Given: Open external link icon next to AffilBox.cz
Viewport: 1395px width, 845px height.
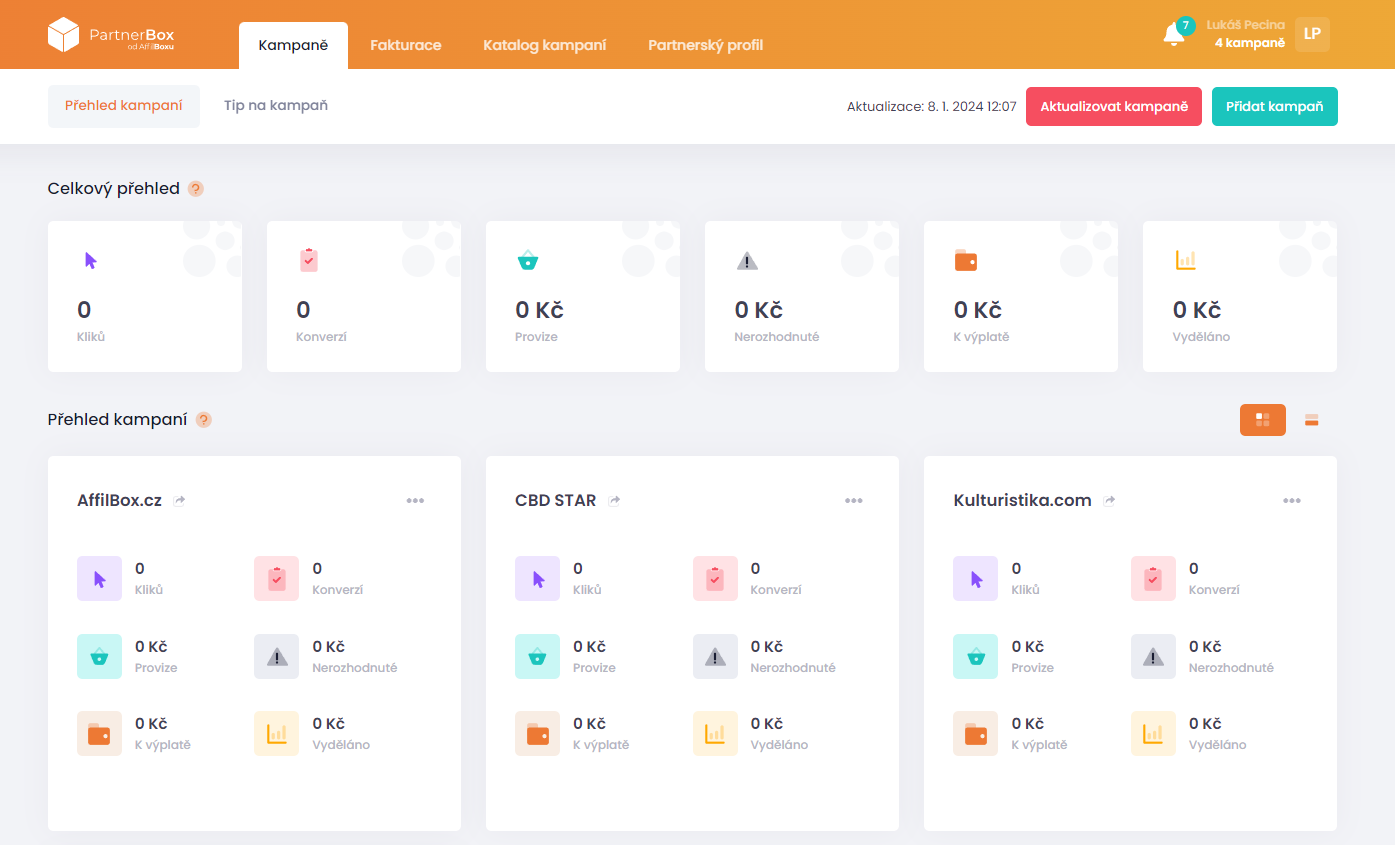Looking at the screenshot, I should point(179,501).
